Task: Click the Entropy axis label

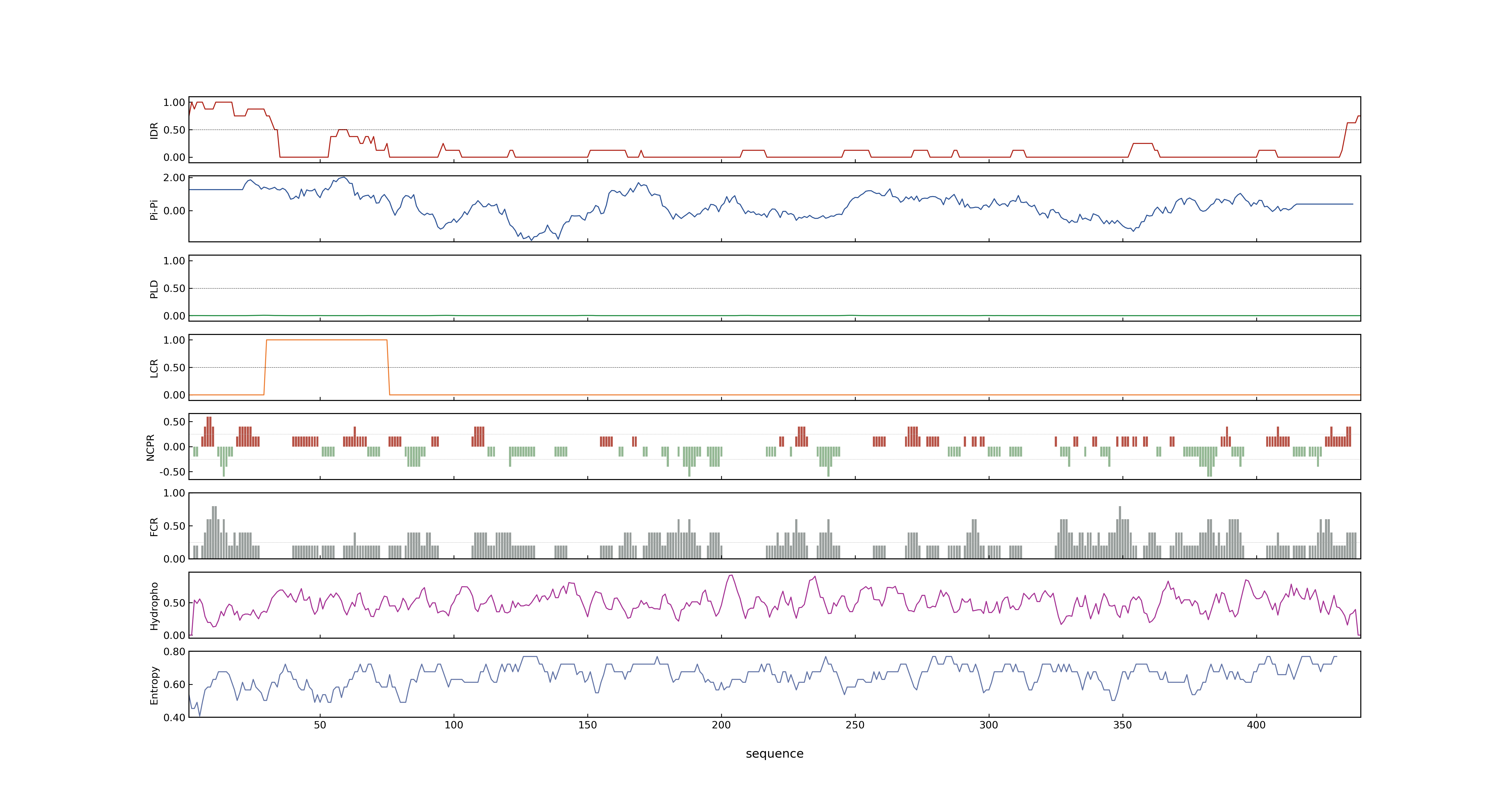Action: click(154, 685)
